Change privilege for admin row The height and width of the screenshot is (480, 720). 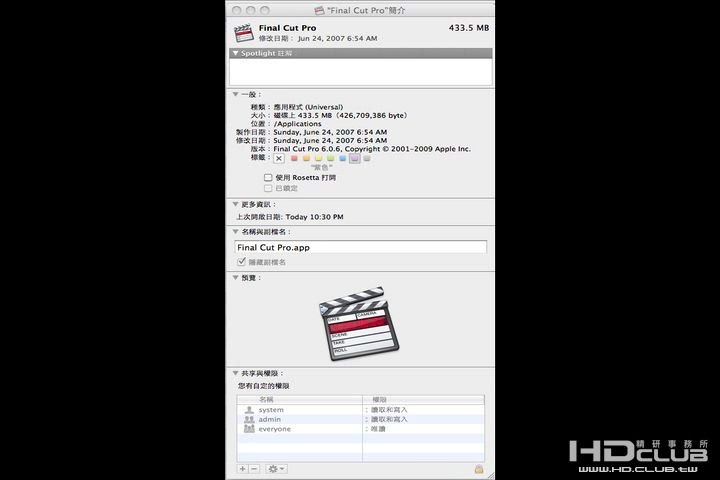[387, 419]
